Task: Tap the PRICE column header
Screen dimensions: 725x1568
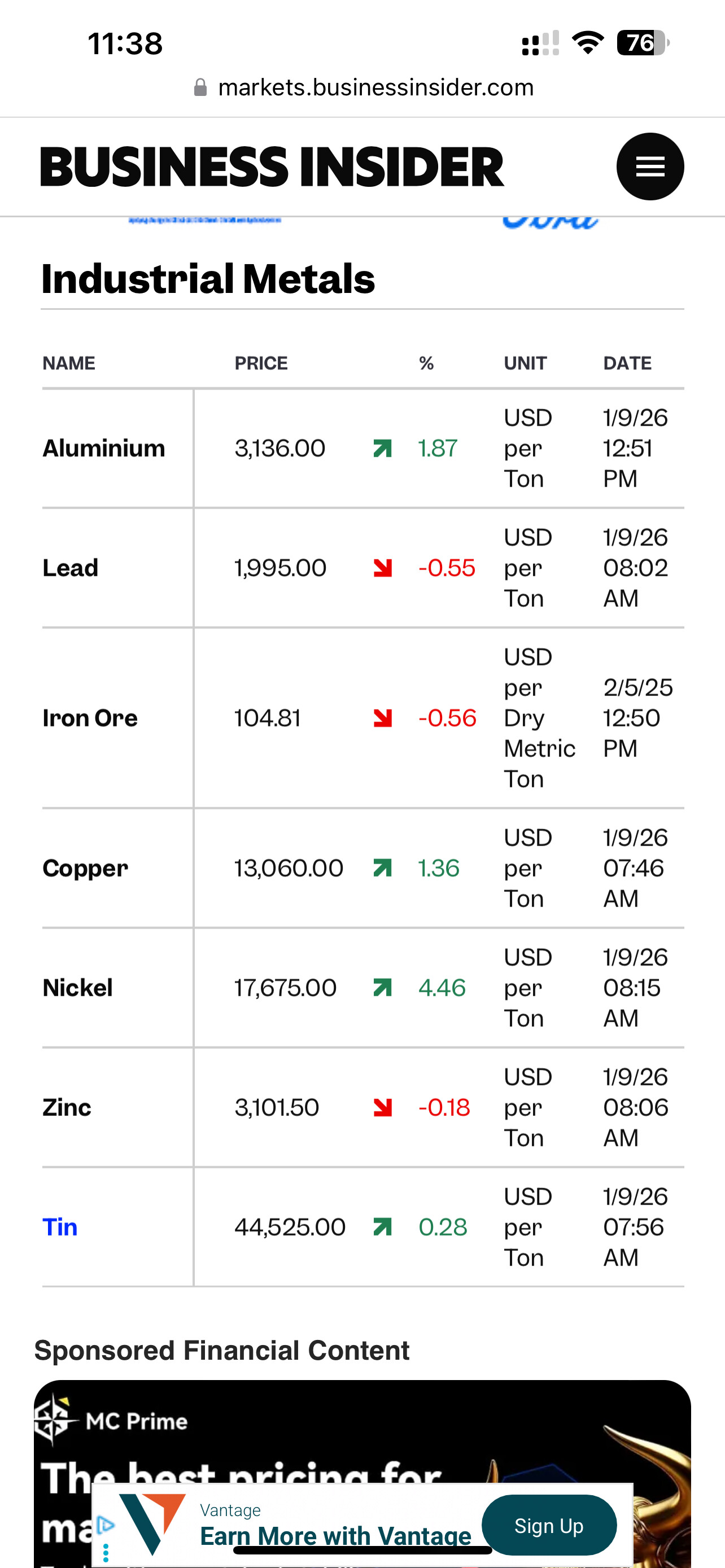Action: tap(261, 363)
